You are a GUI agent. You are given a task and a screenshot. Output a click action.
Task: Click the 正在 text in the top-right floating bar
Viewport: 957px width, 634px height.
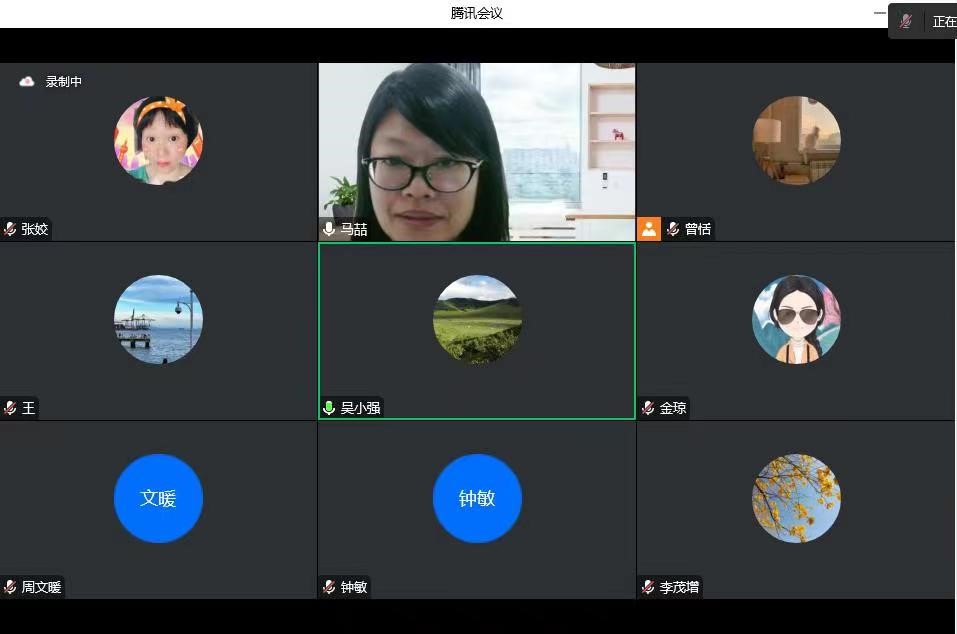pyautogui.click(x=944, y=21)
